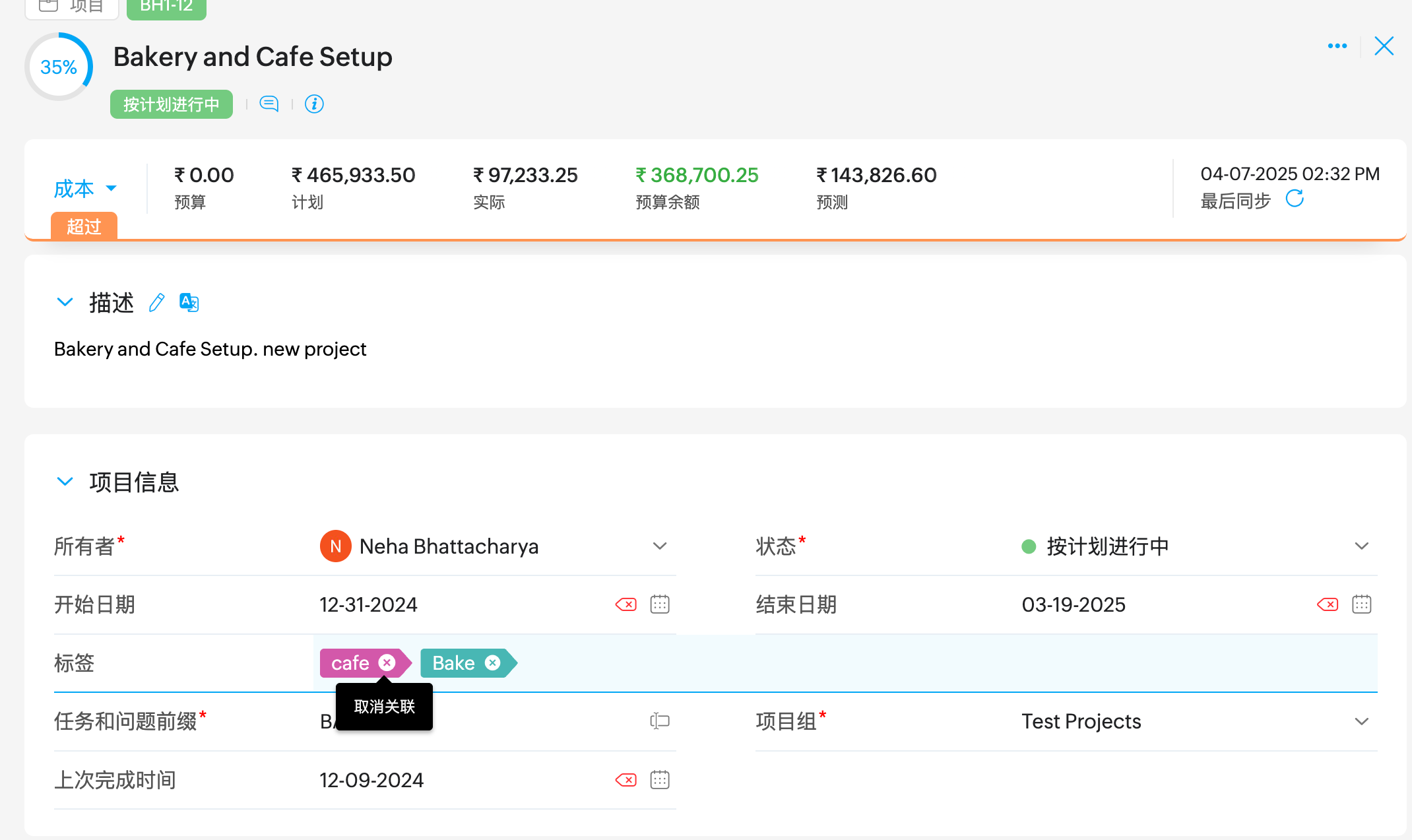Refresh last sync with reload icon
1412x840 pixels.
[1295, 199]
